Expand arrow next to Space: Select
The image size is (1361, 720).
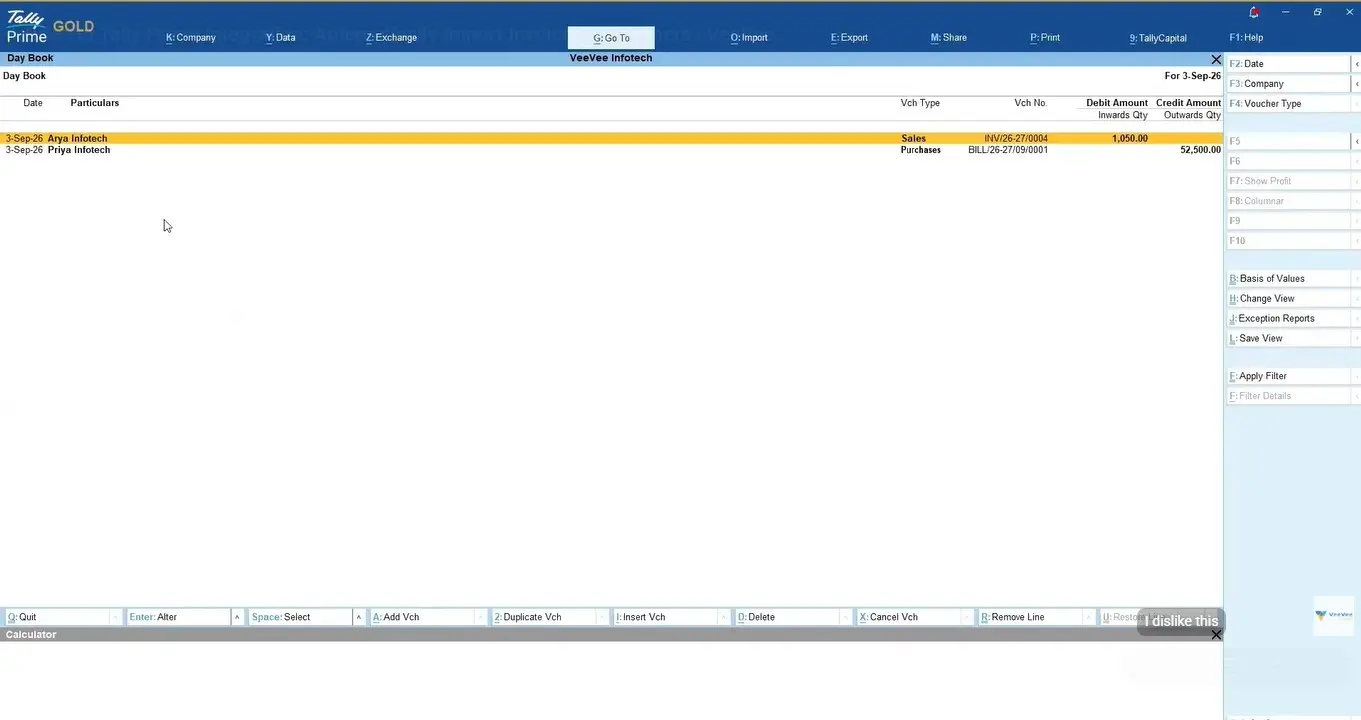click(x=359, y=617)
